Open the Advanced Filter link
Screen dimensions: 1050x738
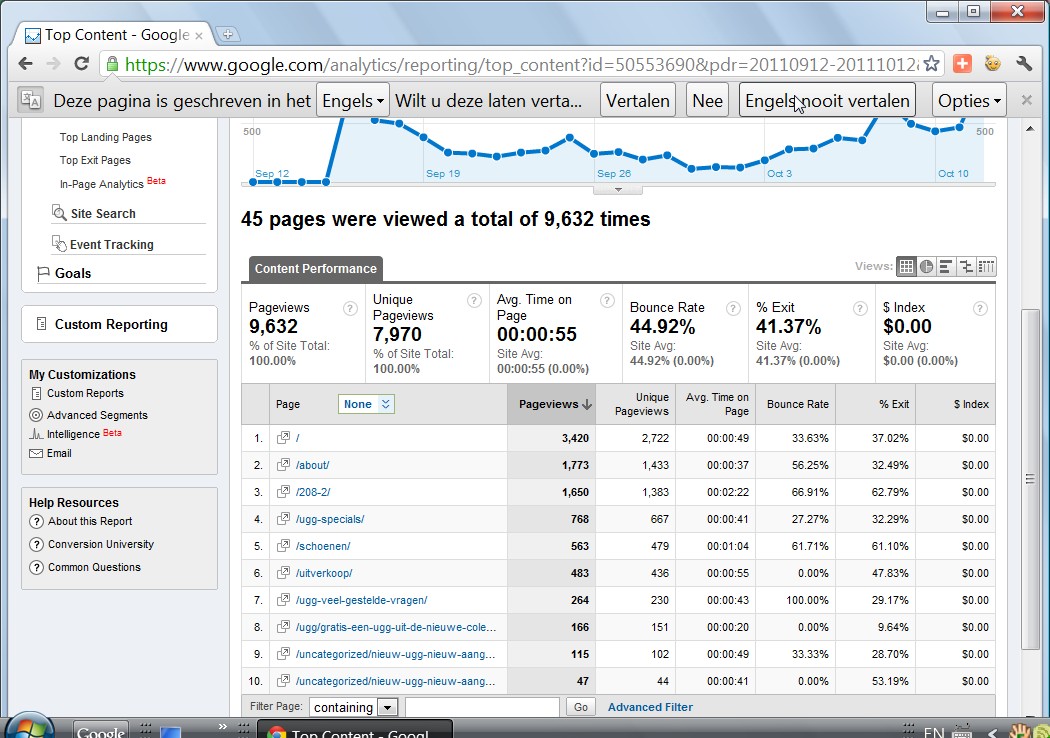click(650, 707)
